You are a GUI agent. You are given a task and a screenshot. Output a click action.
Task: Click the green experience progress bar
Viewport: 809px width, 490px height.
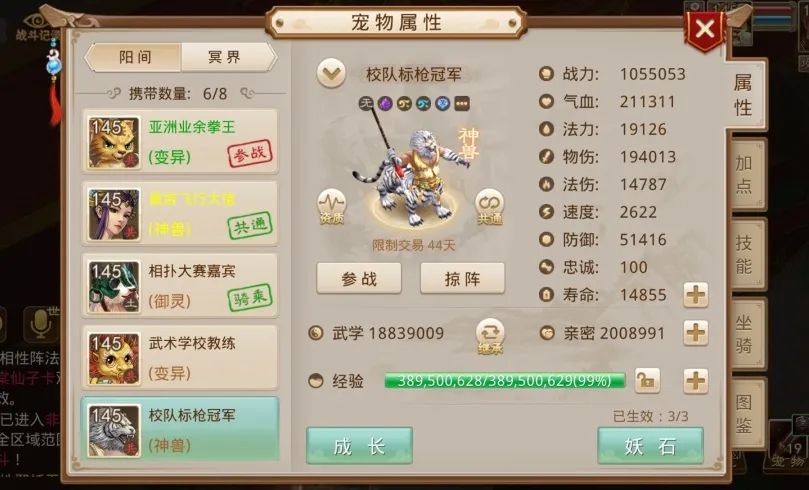click(x=505, y=381)
